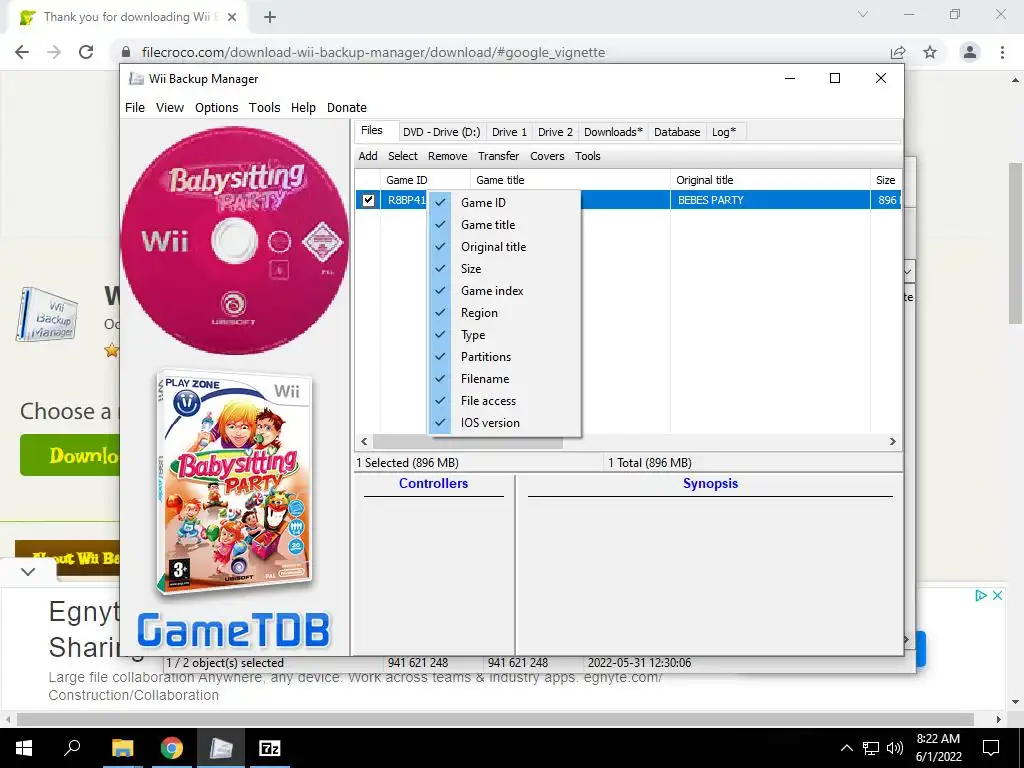Click the game list horizontal scrollbar thumb
Screen dimensions: 1024x768
pyautogui.click(x=468, y=441)
